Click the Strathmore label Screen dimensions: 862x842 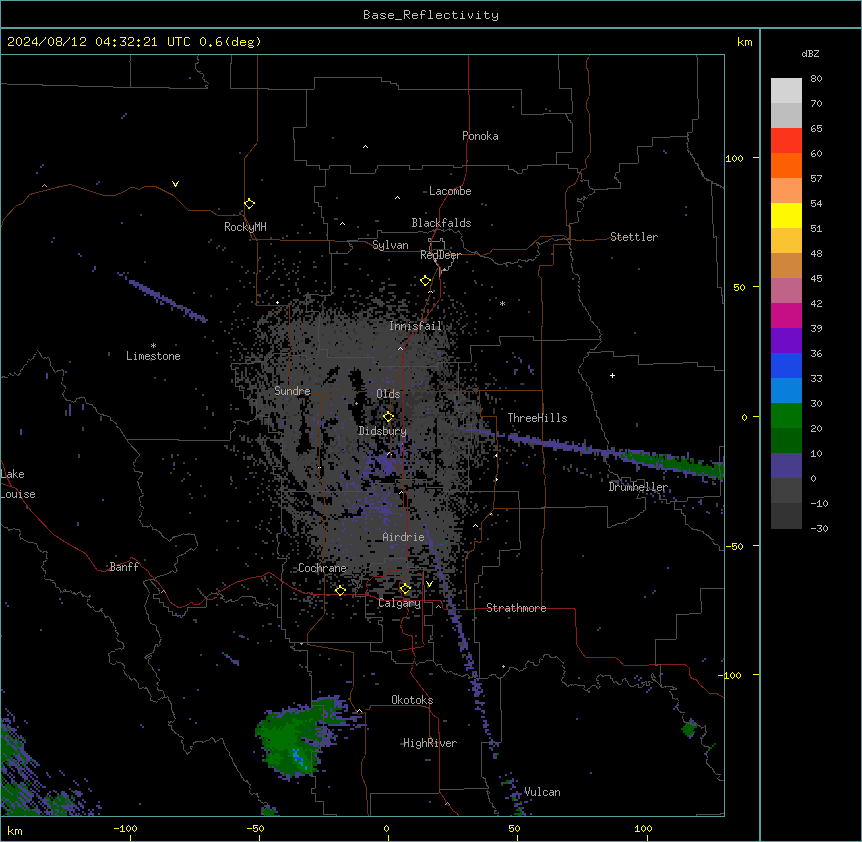516,608
